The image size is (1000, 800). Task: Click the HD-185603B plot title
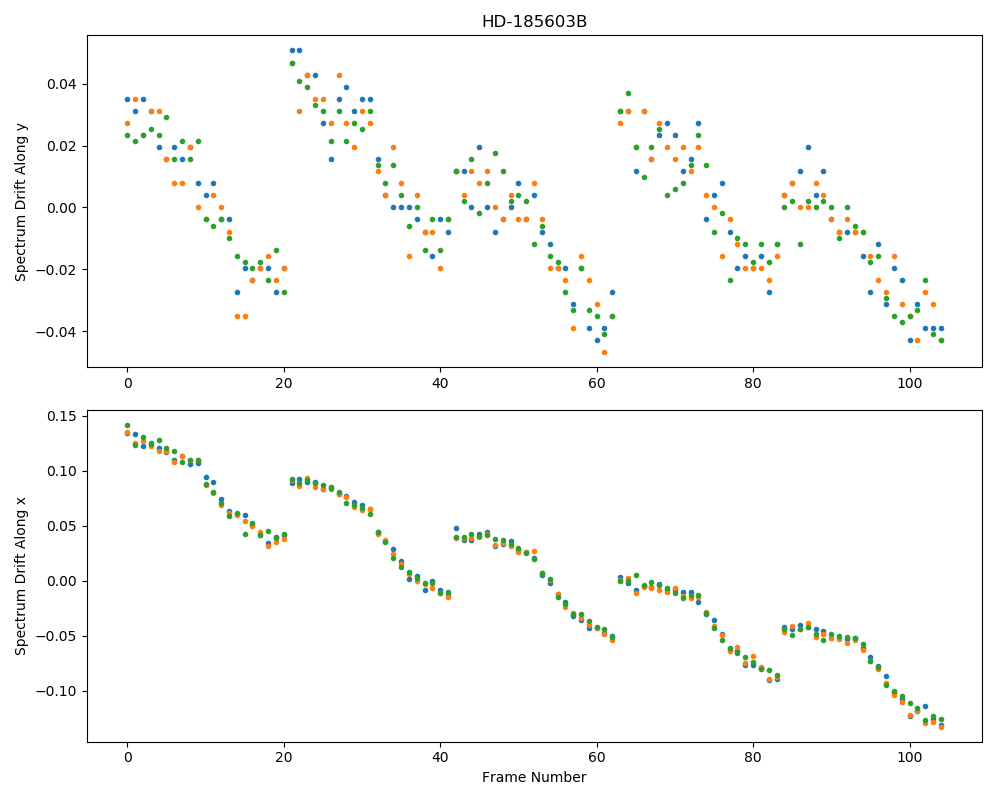coord(534,22)
